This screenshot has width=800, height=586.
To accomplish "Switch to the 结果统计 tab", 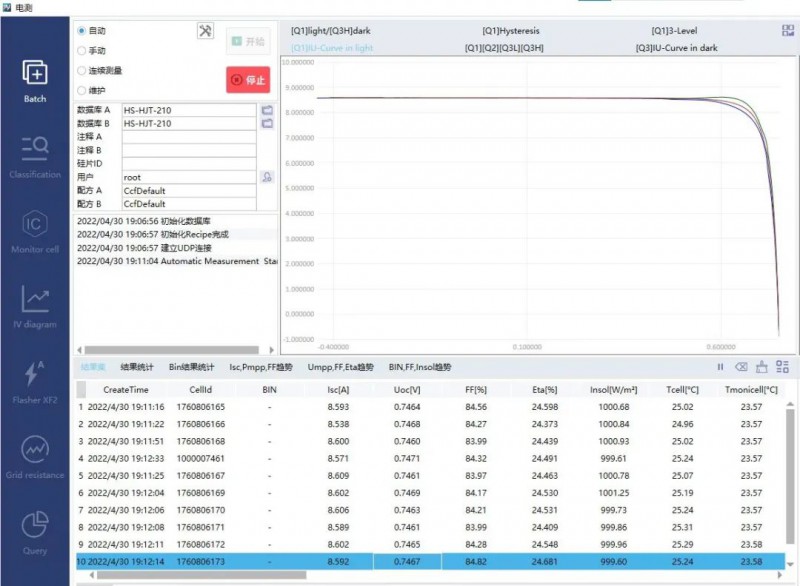I will coord(137,367).
